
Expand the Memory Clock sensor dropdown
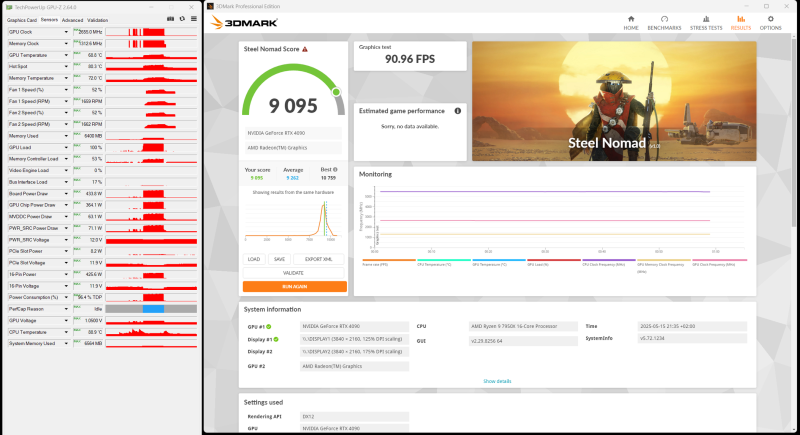[x=66, y=44]
